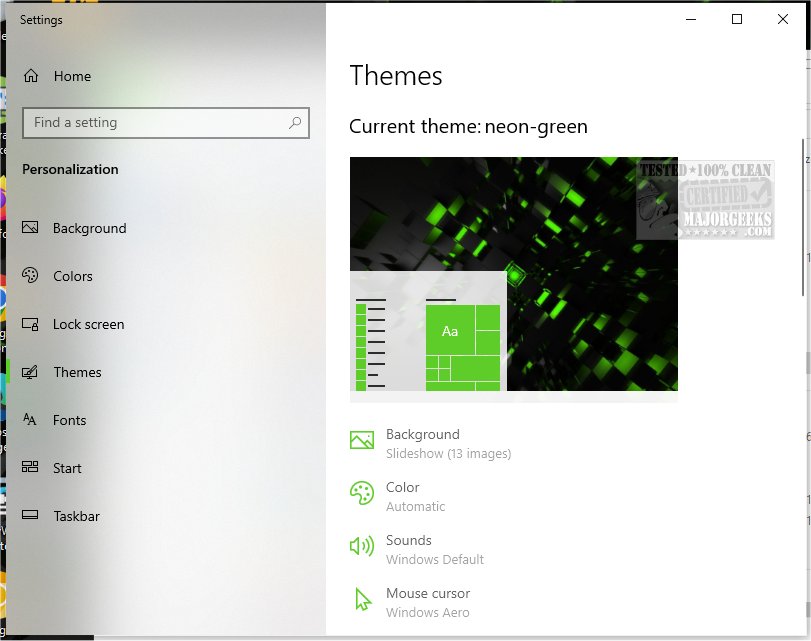This screenshot has height=641, width=811.
Task: Click the Background image icon
Action: point(361,439)
